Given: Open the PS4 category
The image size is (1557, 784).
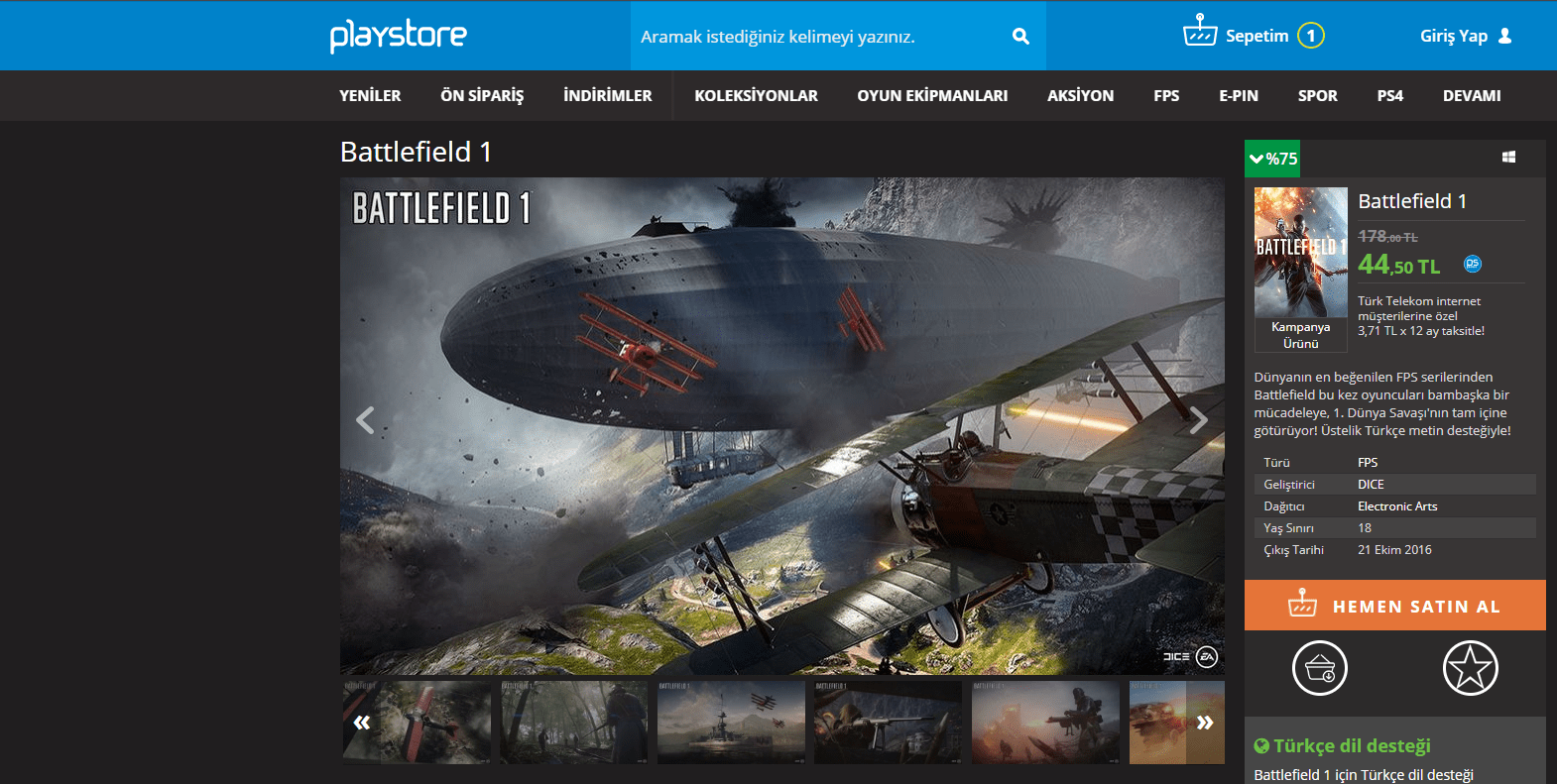Looking at the screenshot, I should (x=1390, y=96).
